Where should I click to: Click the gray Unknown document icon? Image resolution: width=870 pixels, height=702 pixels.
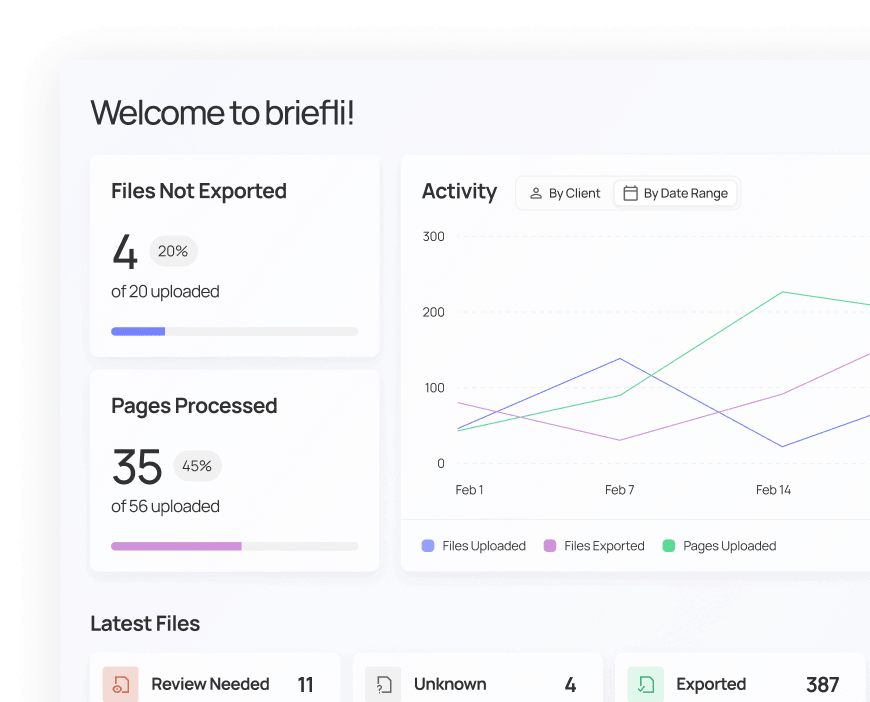coord(382,684)
